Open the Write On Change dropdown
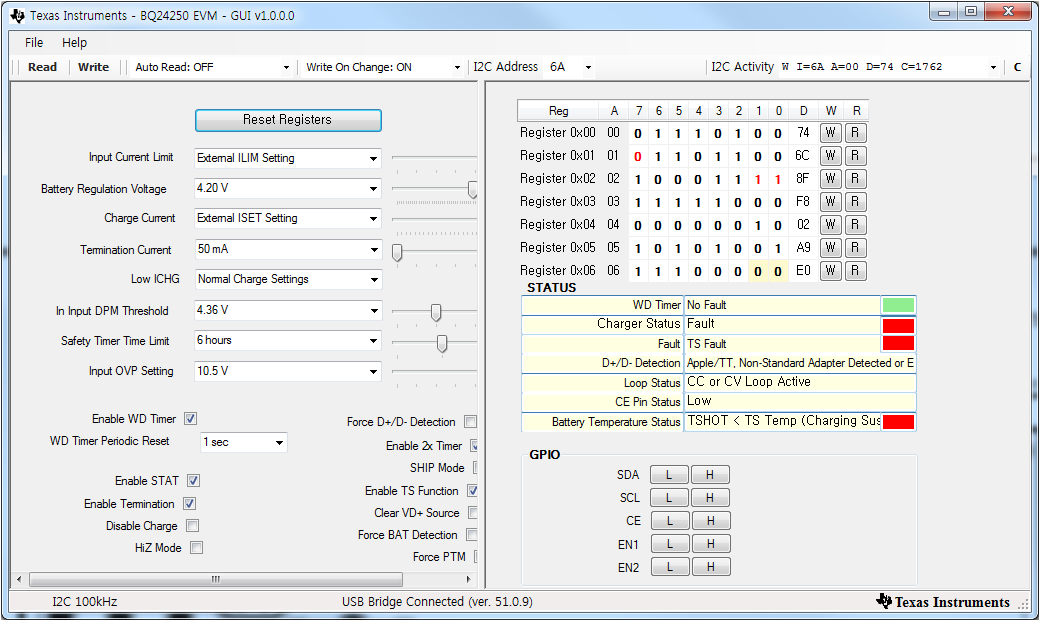Screen dimensions: 1040x621 pyautogui.click(x=456, y=67)
